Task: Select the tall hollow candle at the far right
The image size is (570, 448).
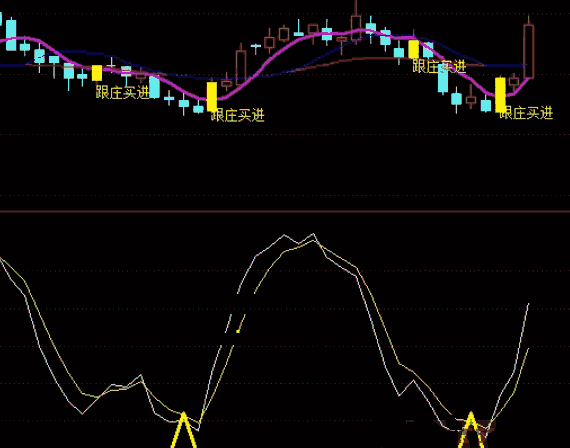Action: point(529,51)
